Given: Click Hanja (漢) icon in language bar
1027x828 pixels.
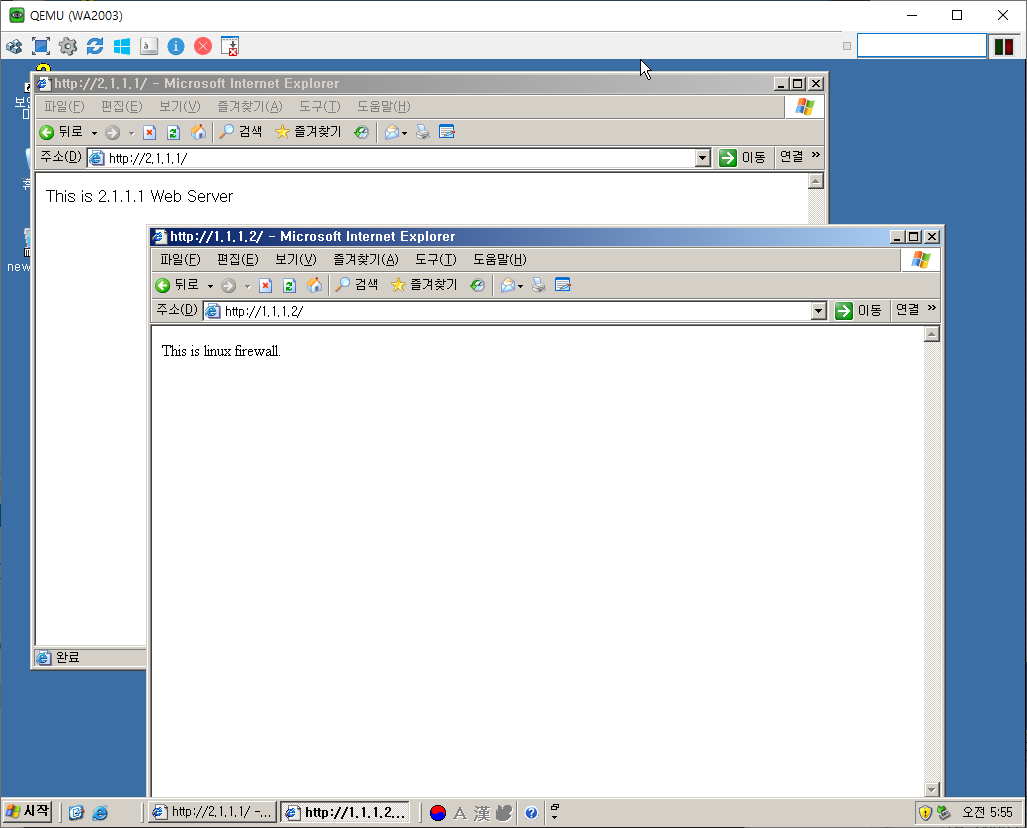Looking at the screenshot, I should tap(482, 813).
